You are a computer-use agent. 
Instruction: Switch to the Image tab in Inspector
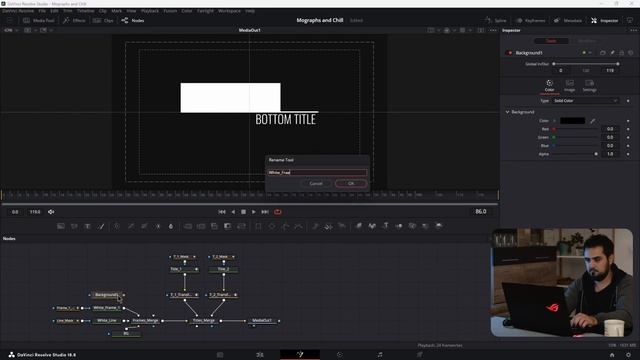tap(569, 86)
